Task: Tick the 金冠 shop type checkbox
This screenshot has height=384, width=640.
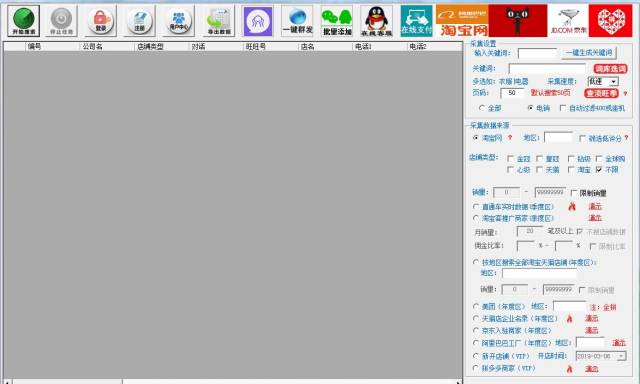Action: click(510, 158)
